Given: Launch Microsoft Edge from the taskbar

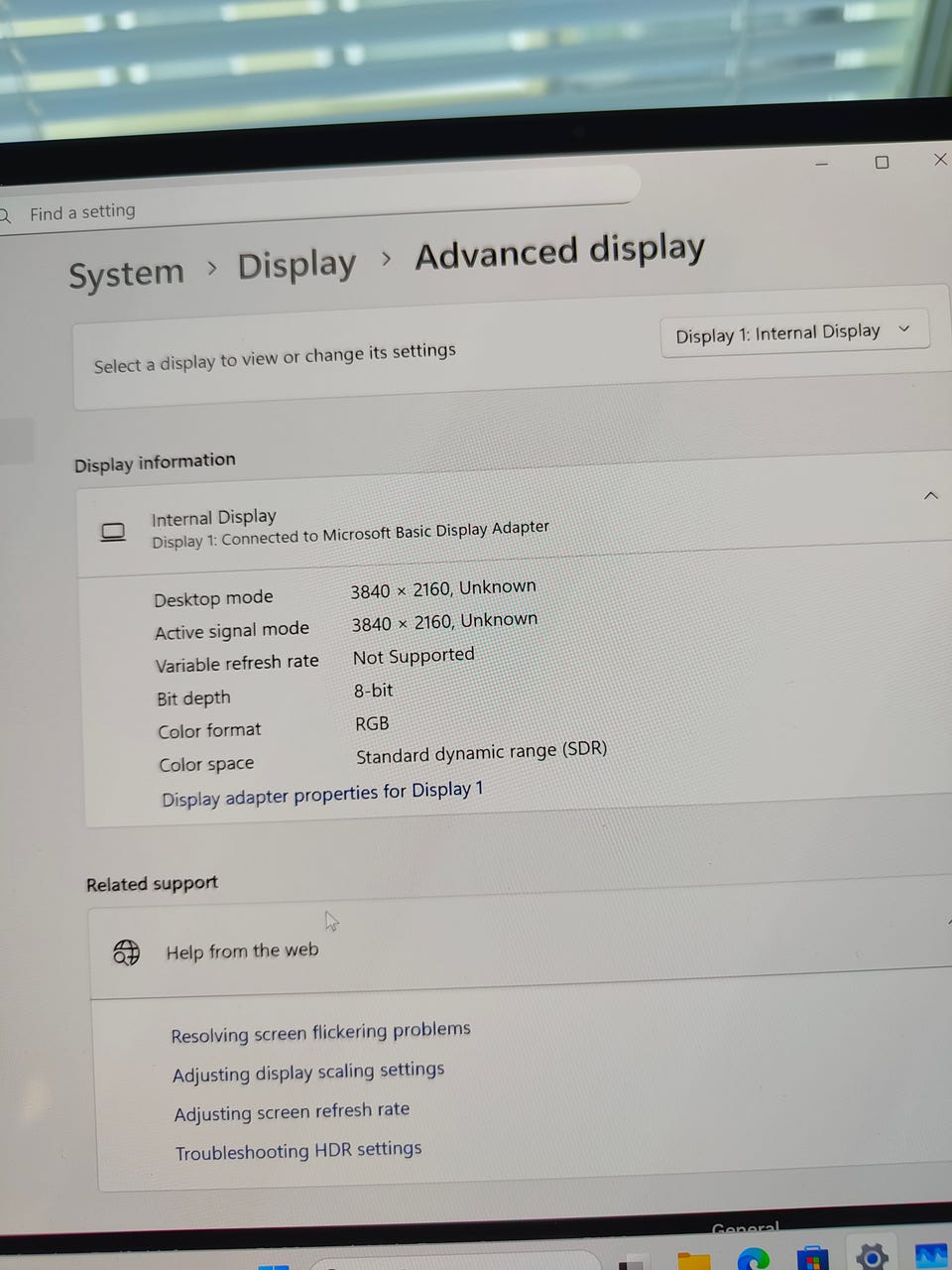Looking at the screenshot, I should [x=754, y=1258].
